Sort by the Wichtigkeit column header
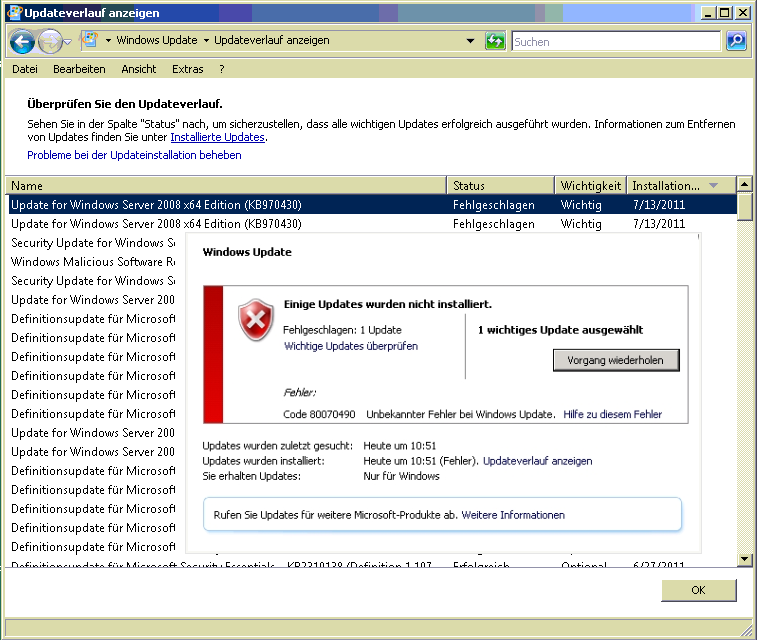Image resolution: width=757 pixels, height=640 pixels. [x=590, y=186]
